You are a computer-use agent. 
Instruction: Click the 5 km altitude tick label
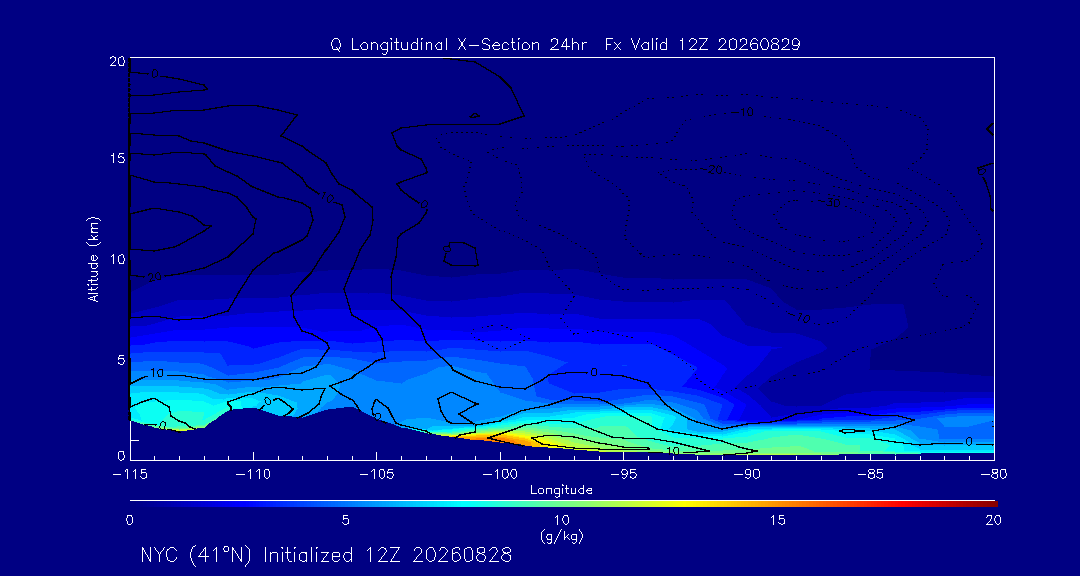pyautogui.click(x=120, y=360)
